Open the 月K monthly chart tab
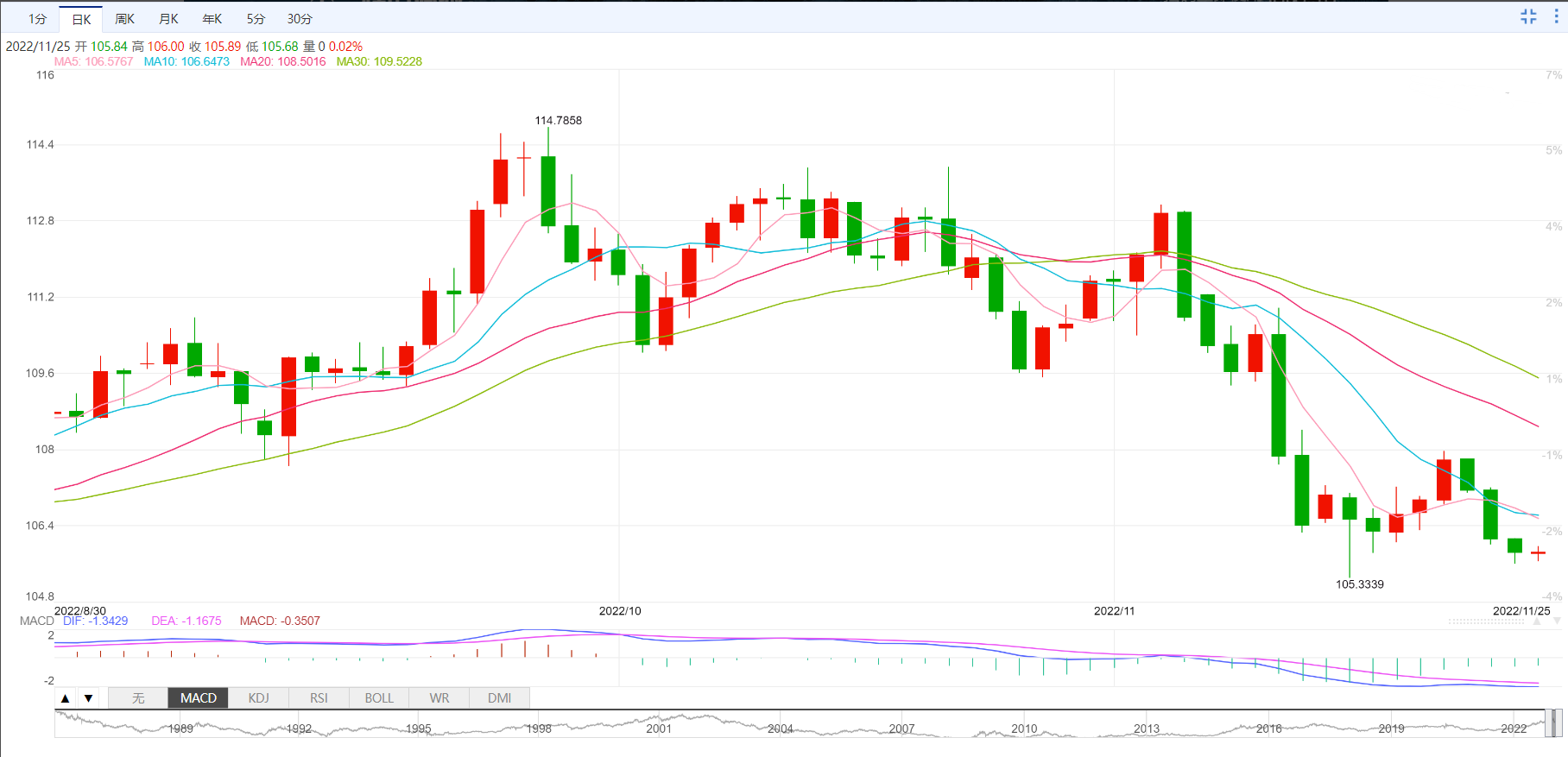 tap(168, 19)
